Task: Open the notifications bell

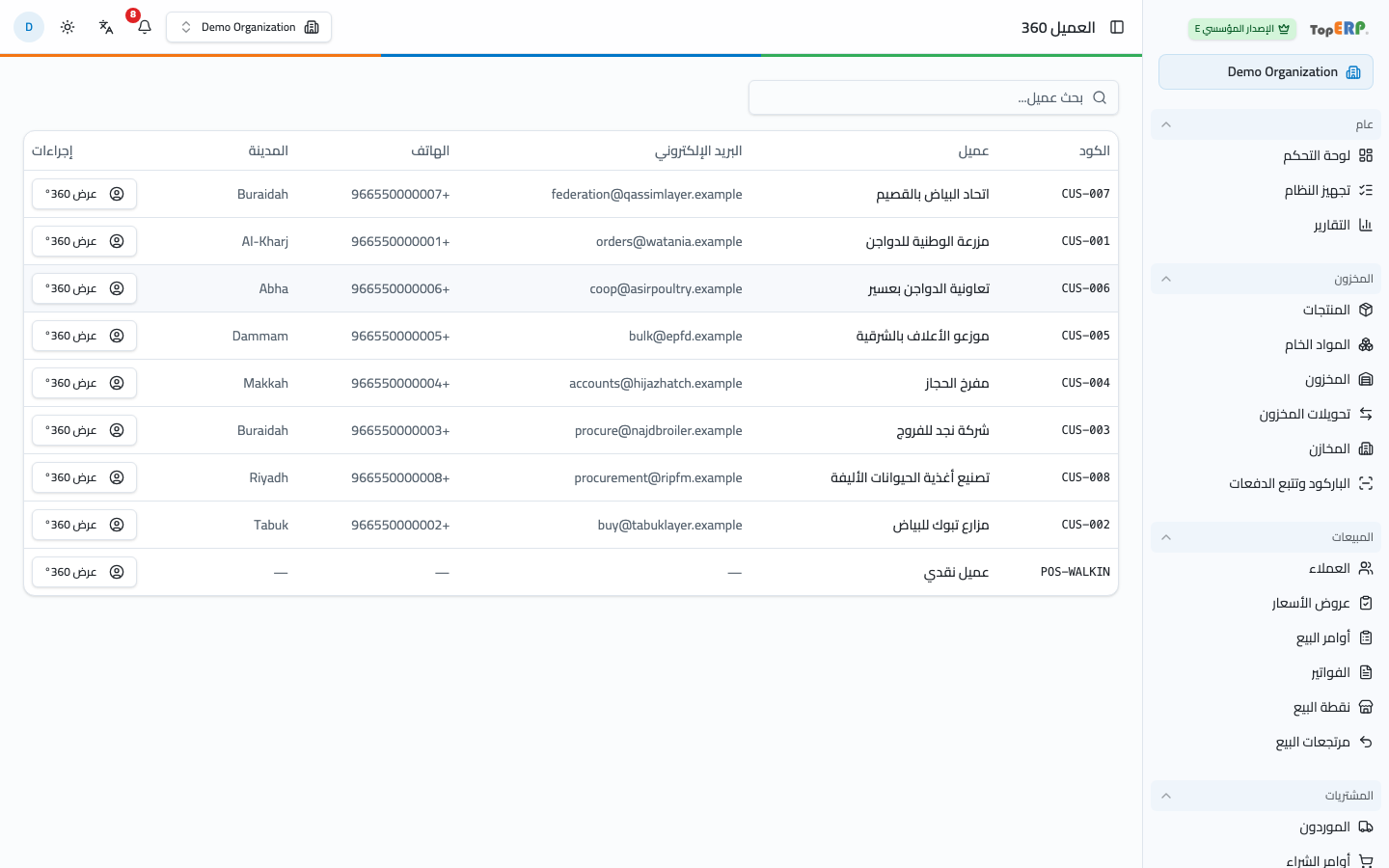Action: (145, 27)
